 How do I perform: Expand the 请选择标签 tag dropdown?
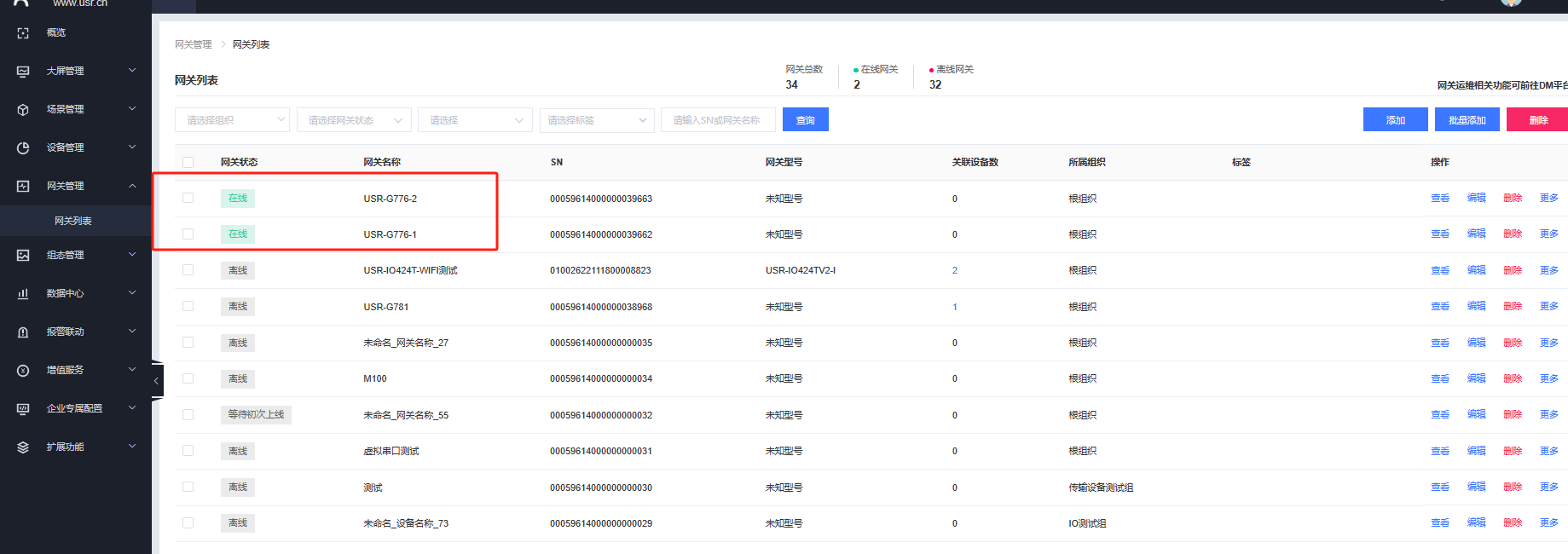(596, 120)
